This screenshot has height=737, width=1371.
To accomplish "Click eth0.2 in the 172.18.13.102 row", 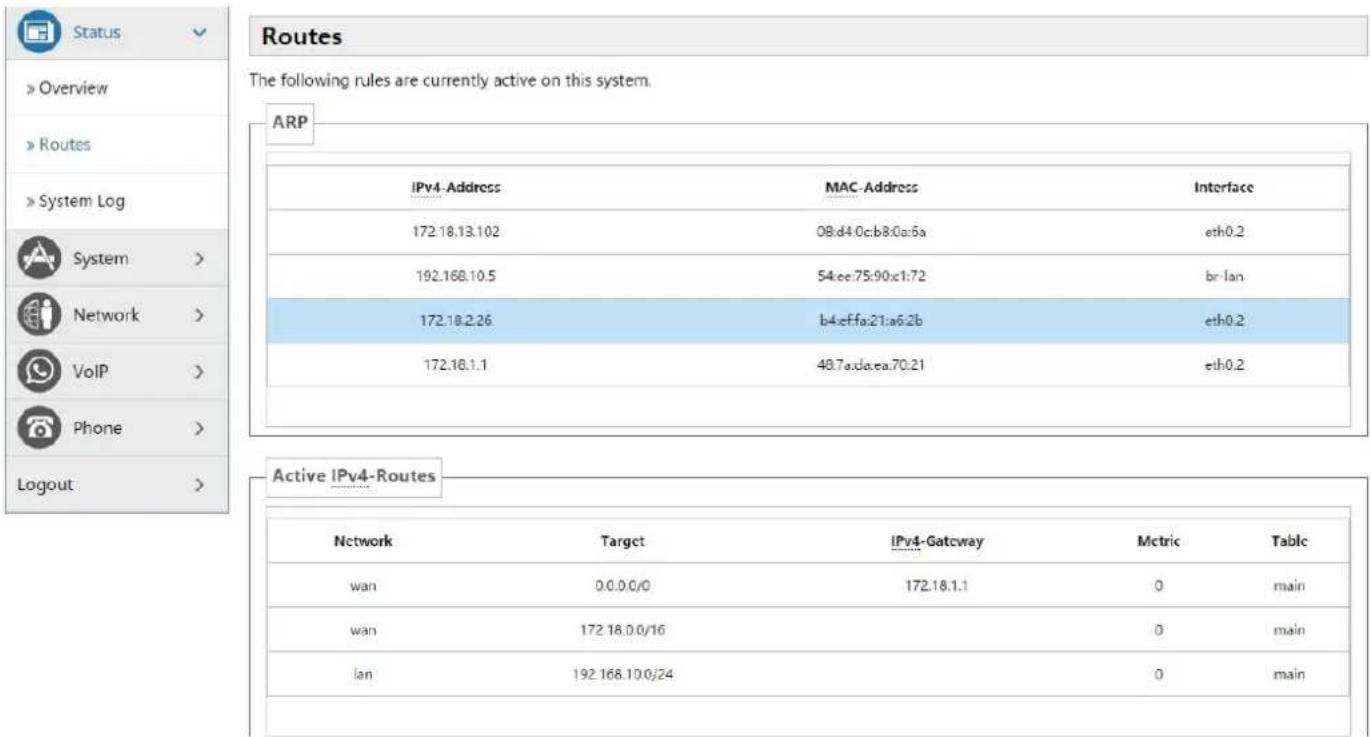I will [x=1224, y=232].
